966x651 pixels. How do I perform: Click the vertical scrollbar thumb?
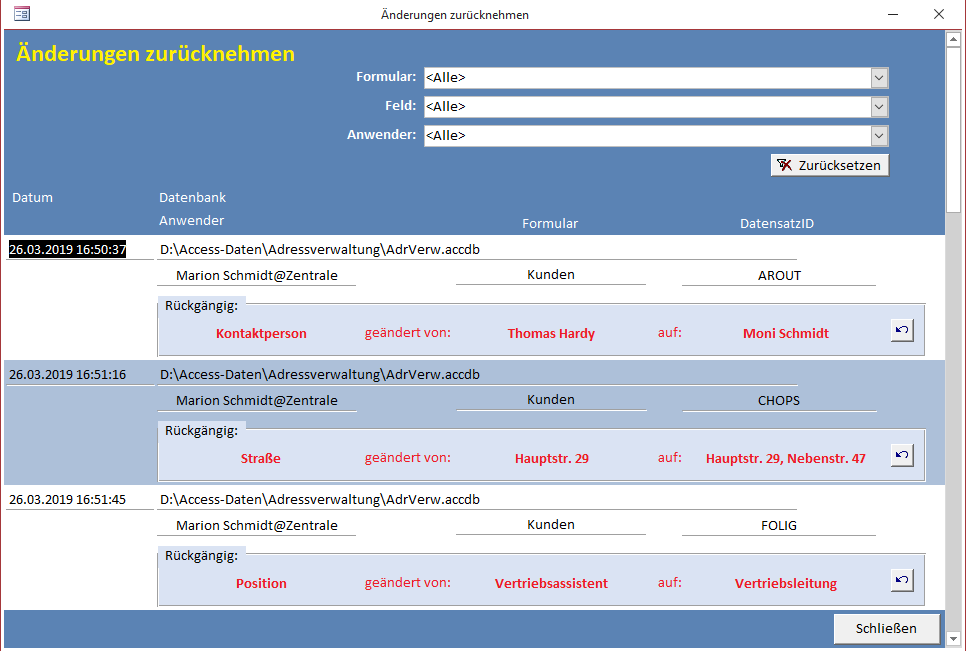coord(953,129)
